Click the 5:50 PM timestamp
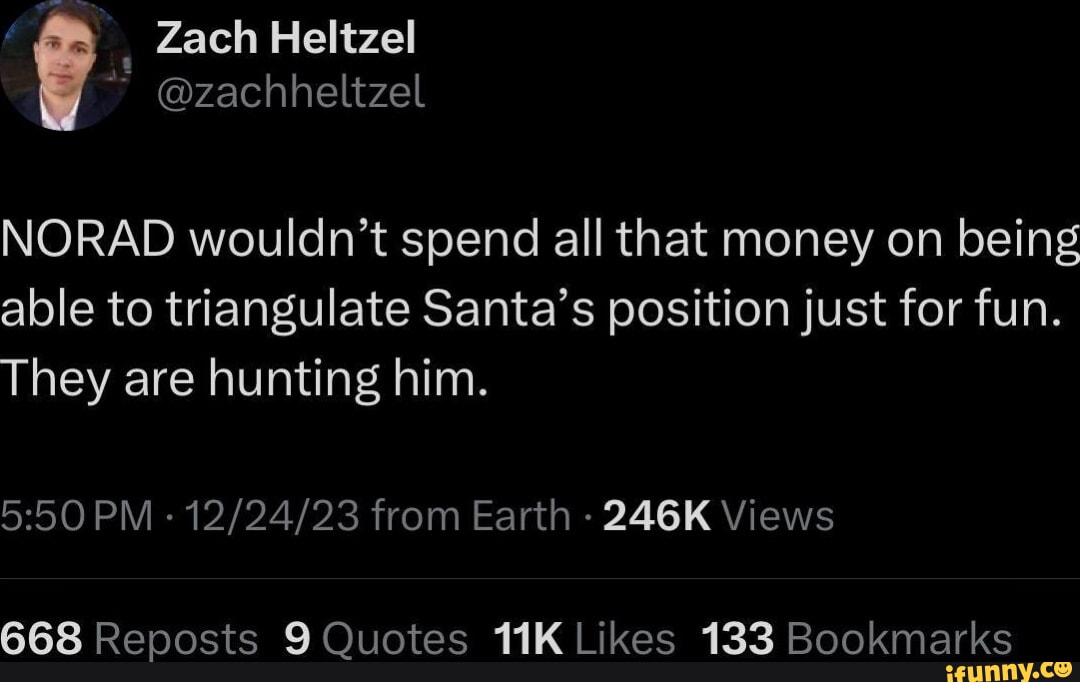 (77, 517)
